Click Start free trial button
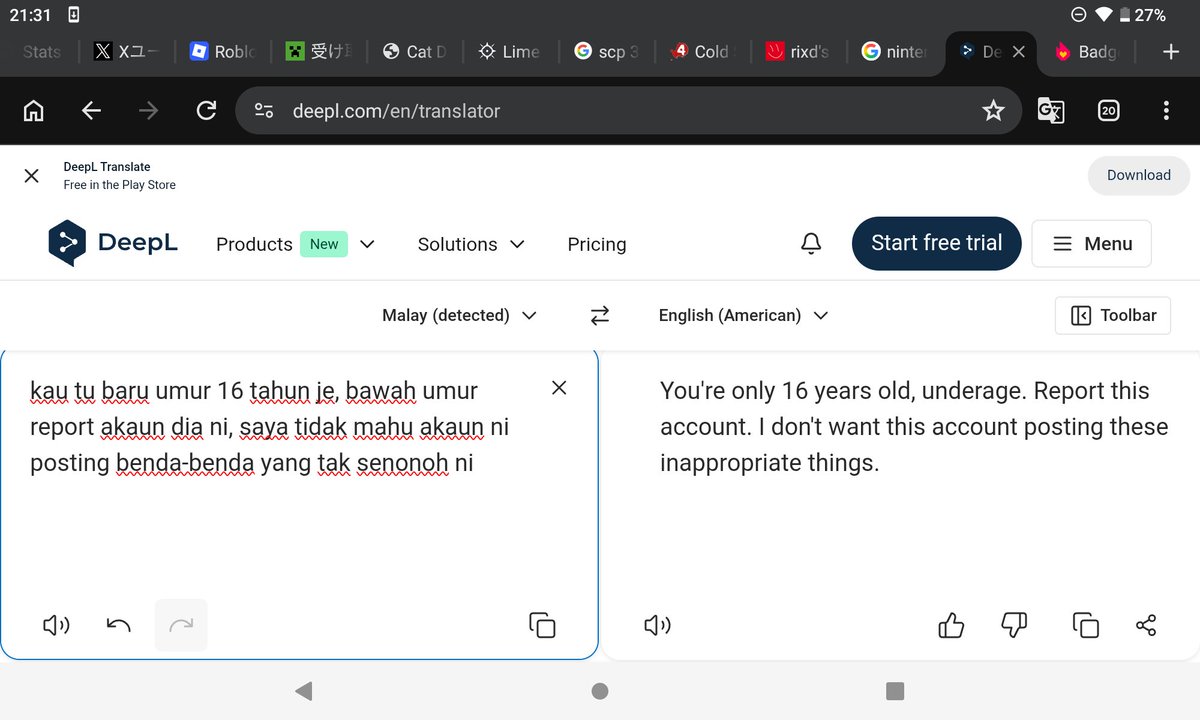1200x720 pixels. [x=937, y=243]
